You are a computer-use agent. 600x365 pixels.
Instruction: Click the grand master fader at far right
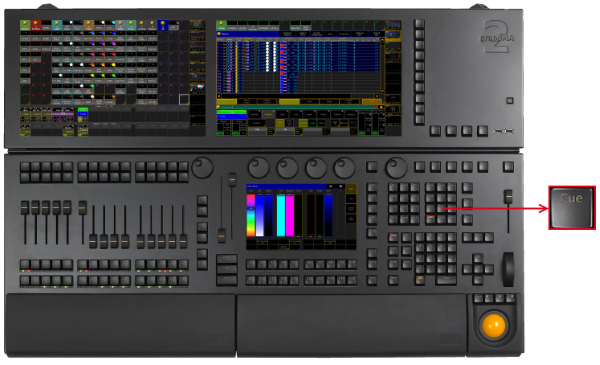[x=508, y=196]
